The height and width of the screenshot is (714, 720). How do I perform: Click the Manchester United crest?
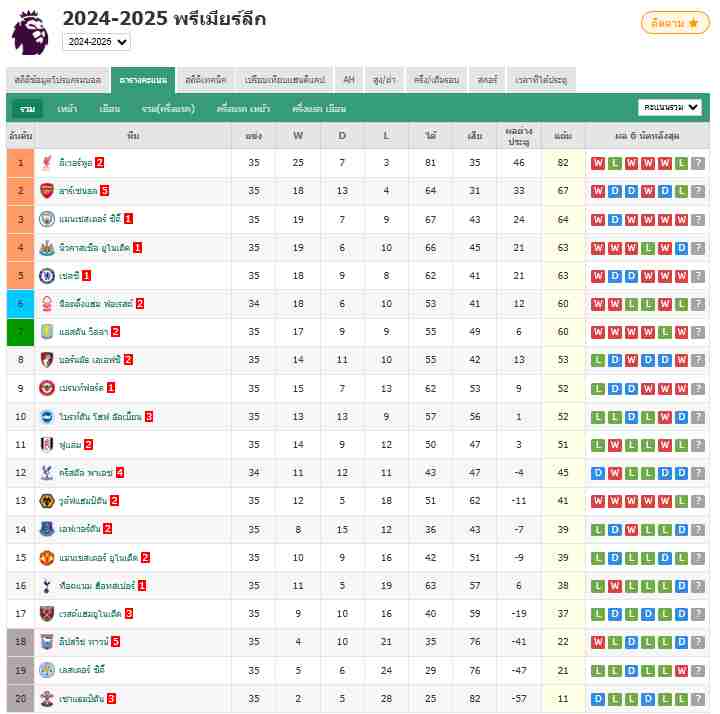pyautogui.click(x=46, y=557)
